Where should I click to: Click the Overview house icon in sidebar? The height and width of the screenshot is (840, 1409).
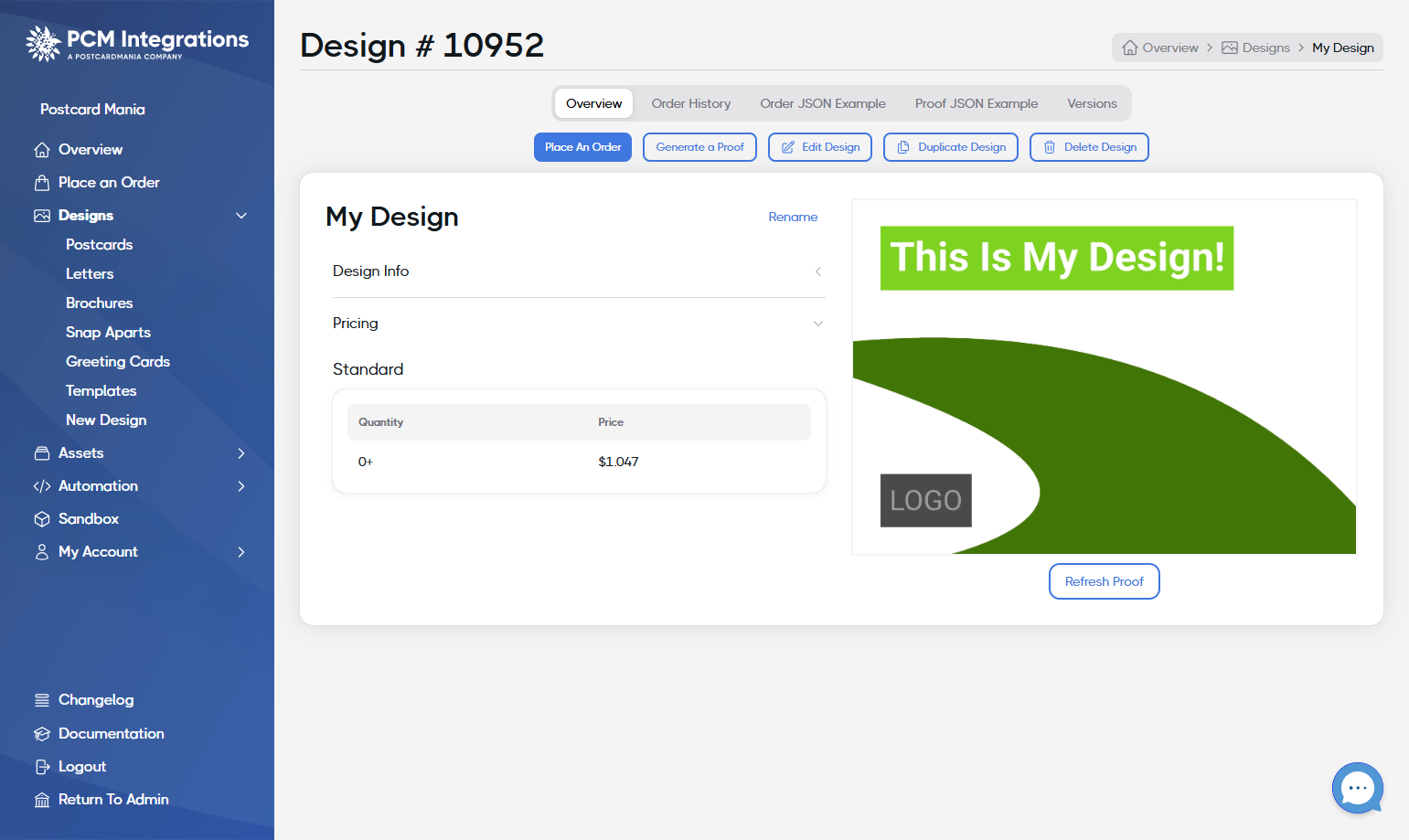coord(42,150)
